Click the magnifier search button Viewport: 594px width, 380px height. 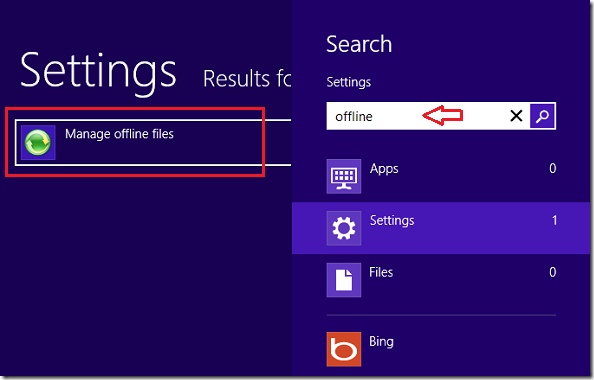tap(542, 116)
